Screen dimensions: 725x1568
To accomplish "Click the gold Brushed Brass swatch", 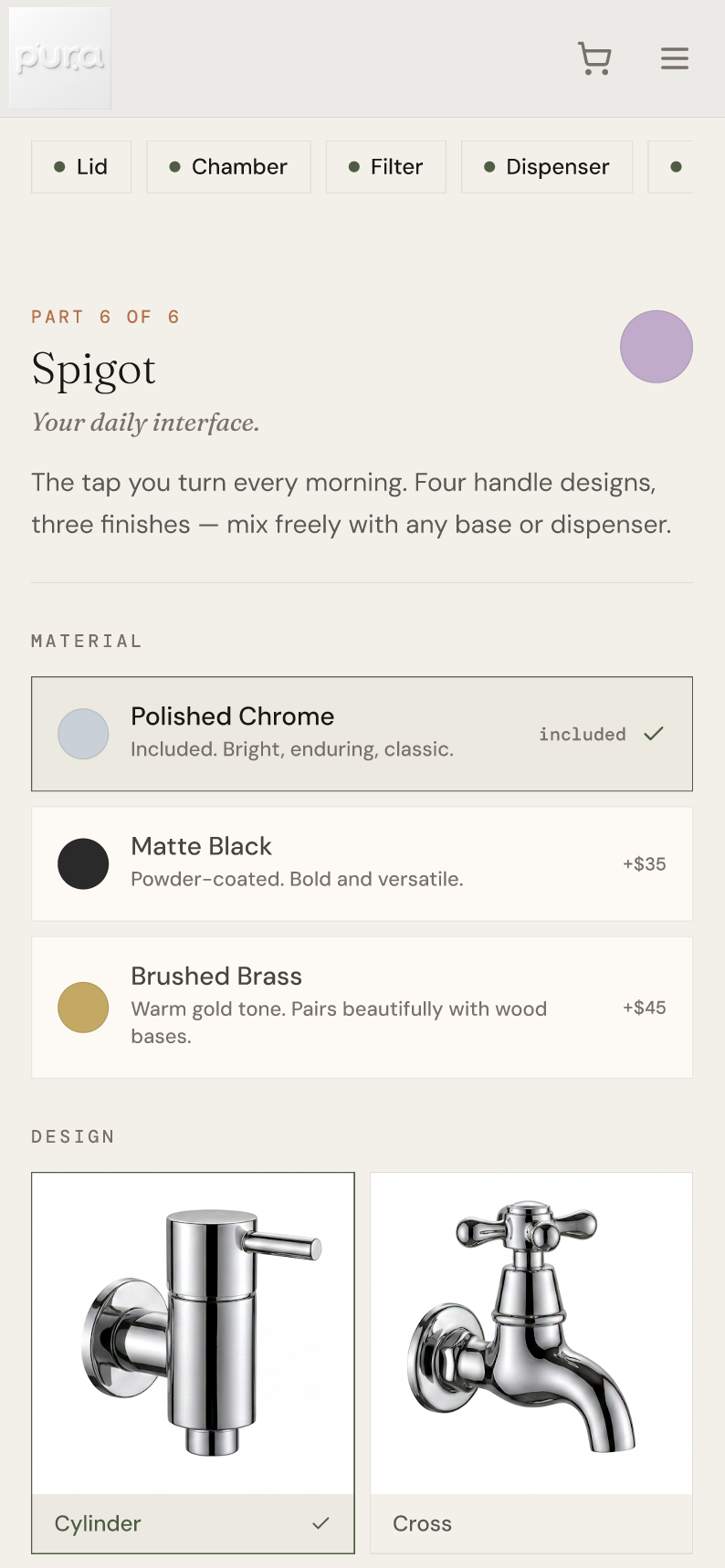I will tap(83, 1008).
